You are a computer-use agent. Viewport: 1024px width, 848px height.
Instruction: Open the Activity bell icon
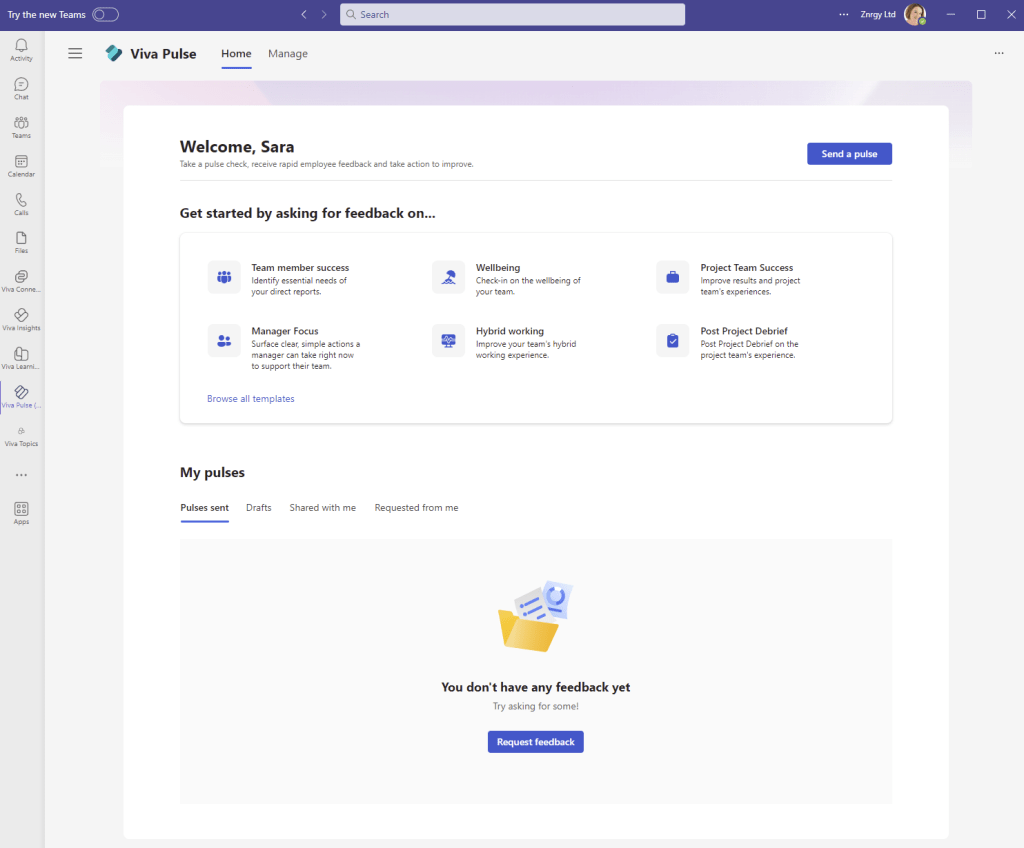[21, 49]
